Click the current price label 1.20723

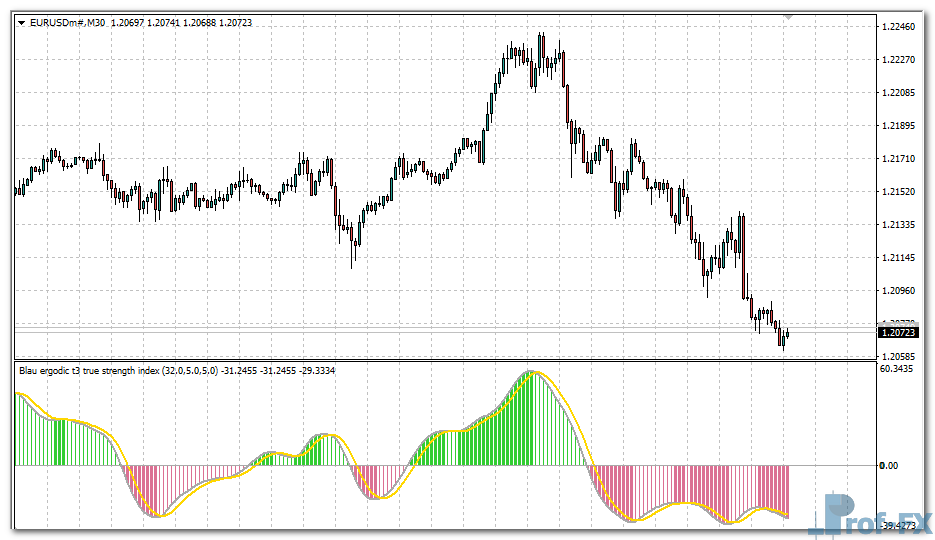coord(898,331)
